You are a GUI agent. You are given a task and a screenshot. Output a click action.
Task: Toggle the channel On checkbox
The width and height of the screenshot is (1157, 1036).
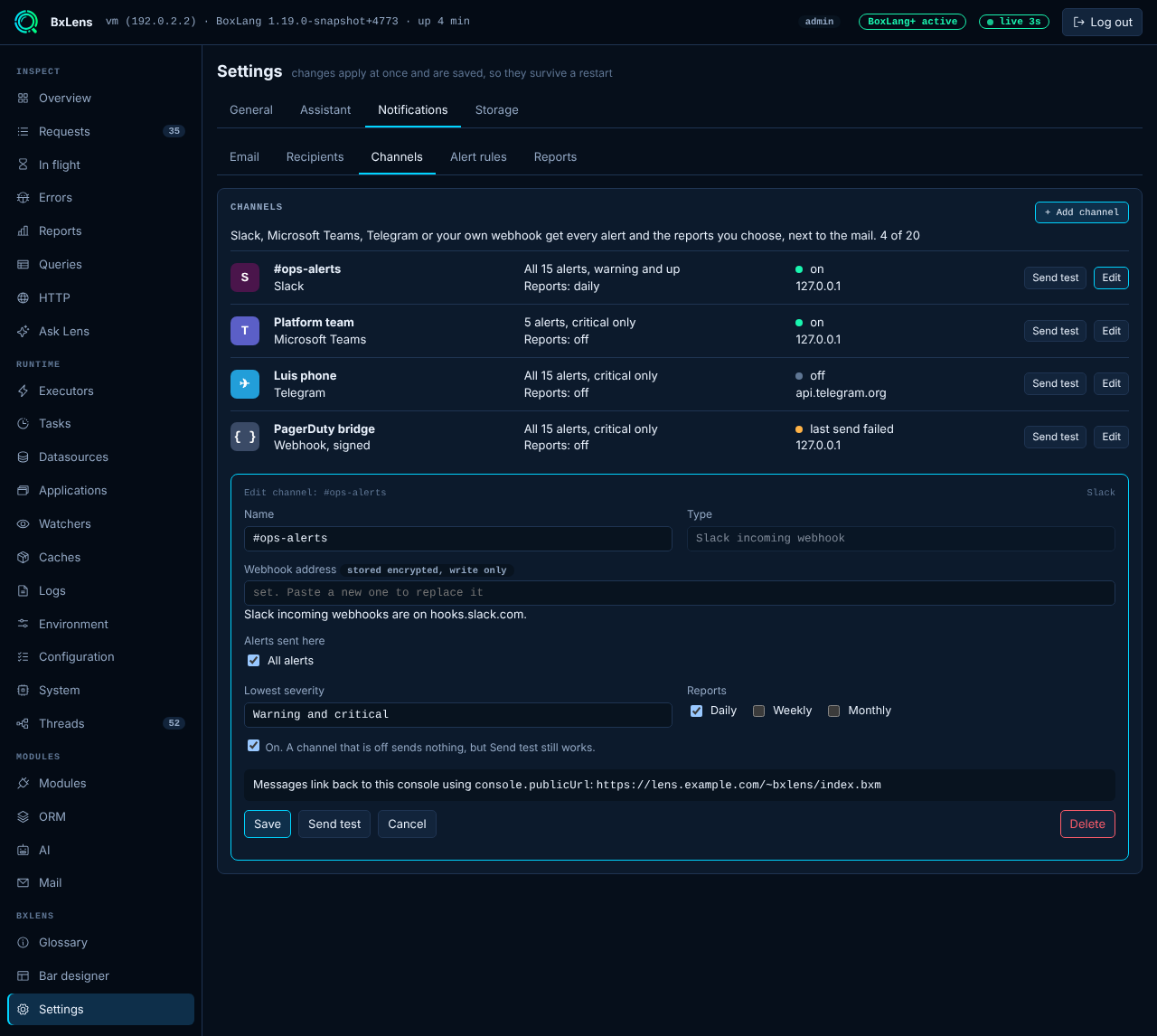click(254, 746)
